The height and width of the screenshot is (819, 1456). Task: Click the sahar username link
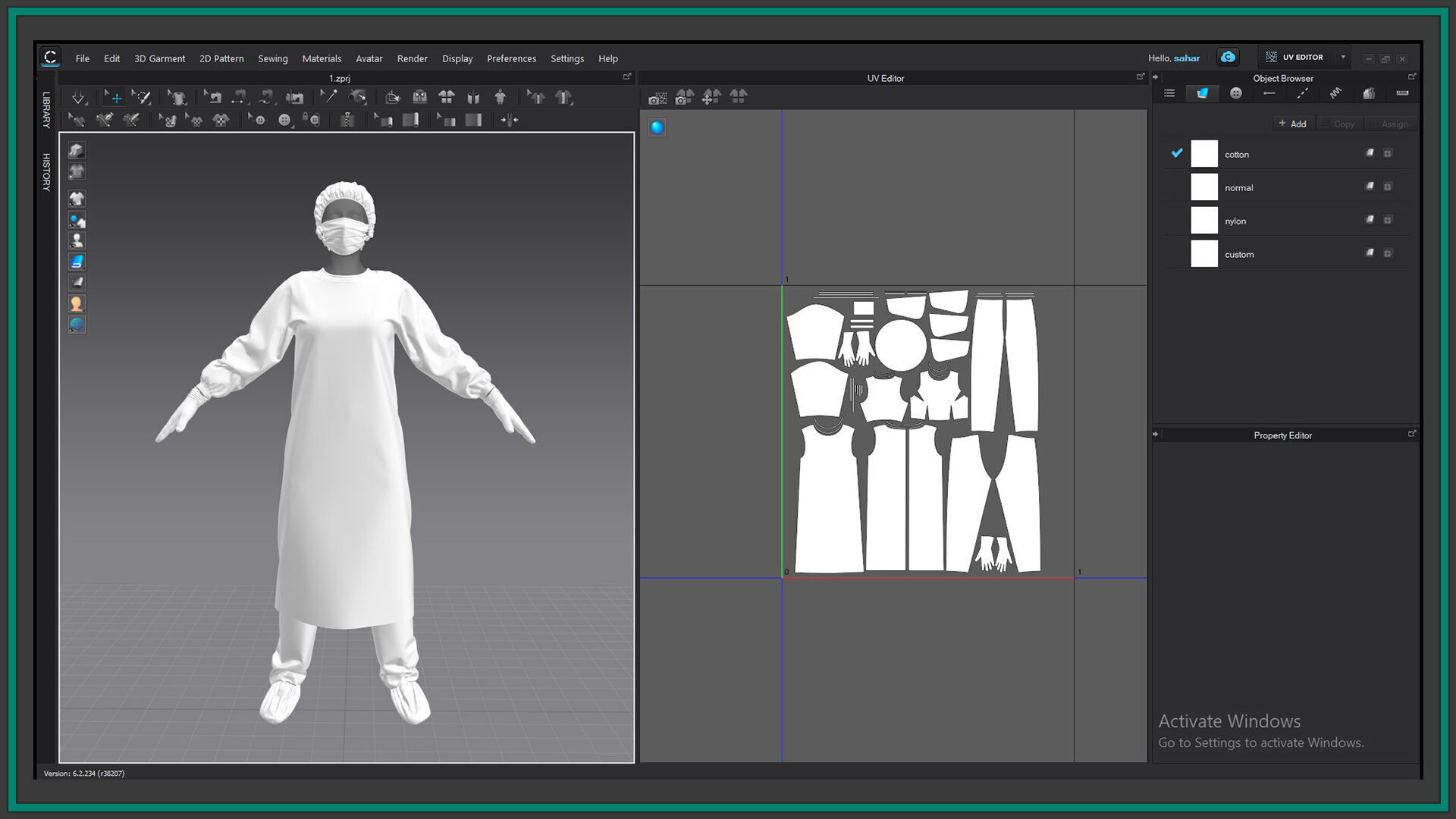(x=1187, y=58)
